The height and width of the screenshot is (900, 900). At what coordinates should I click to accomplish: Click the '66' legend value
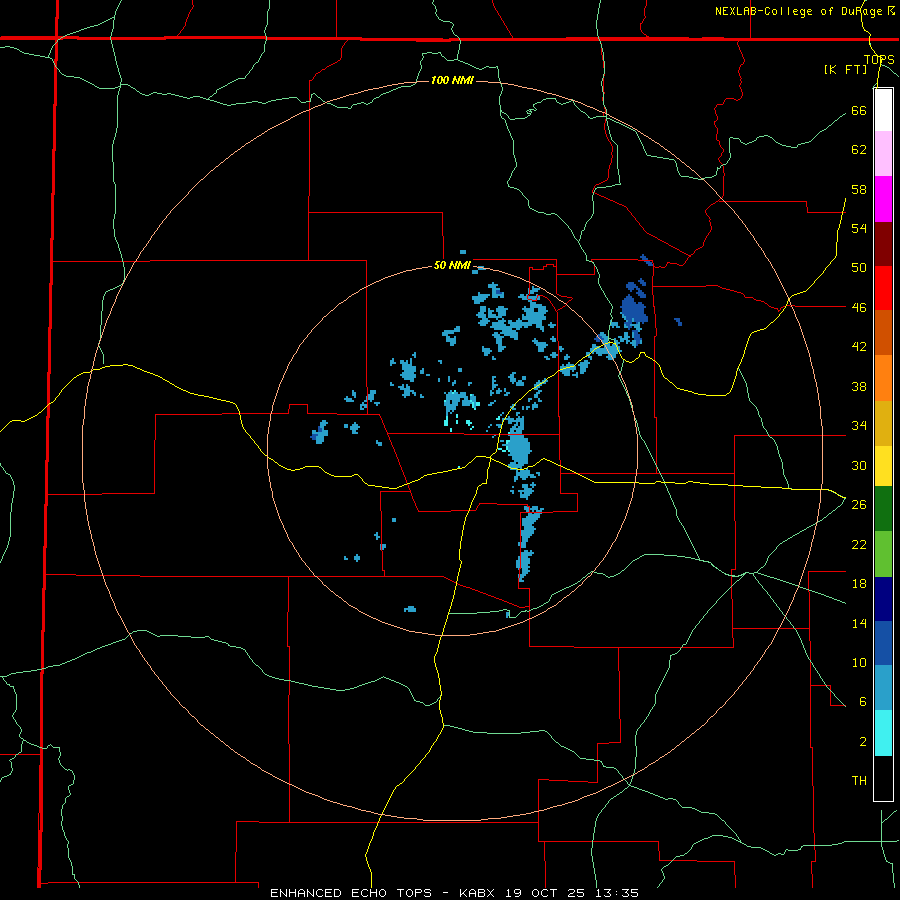[859, 110]
